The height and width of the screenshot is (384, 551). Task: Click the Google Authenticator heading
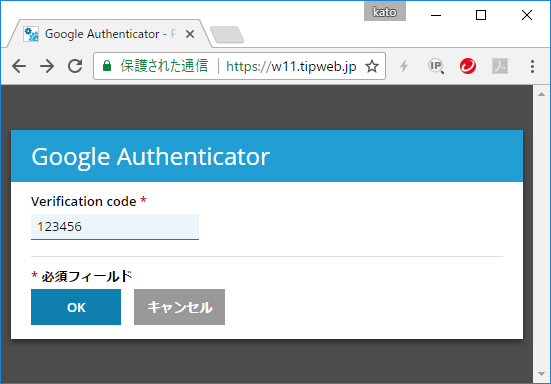tap(151, 156)
